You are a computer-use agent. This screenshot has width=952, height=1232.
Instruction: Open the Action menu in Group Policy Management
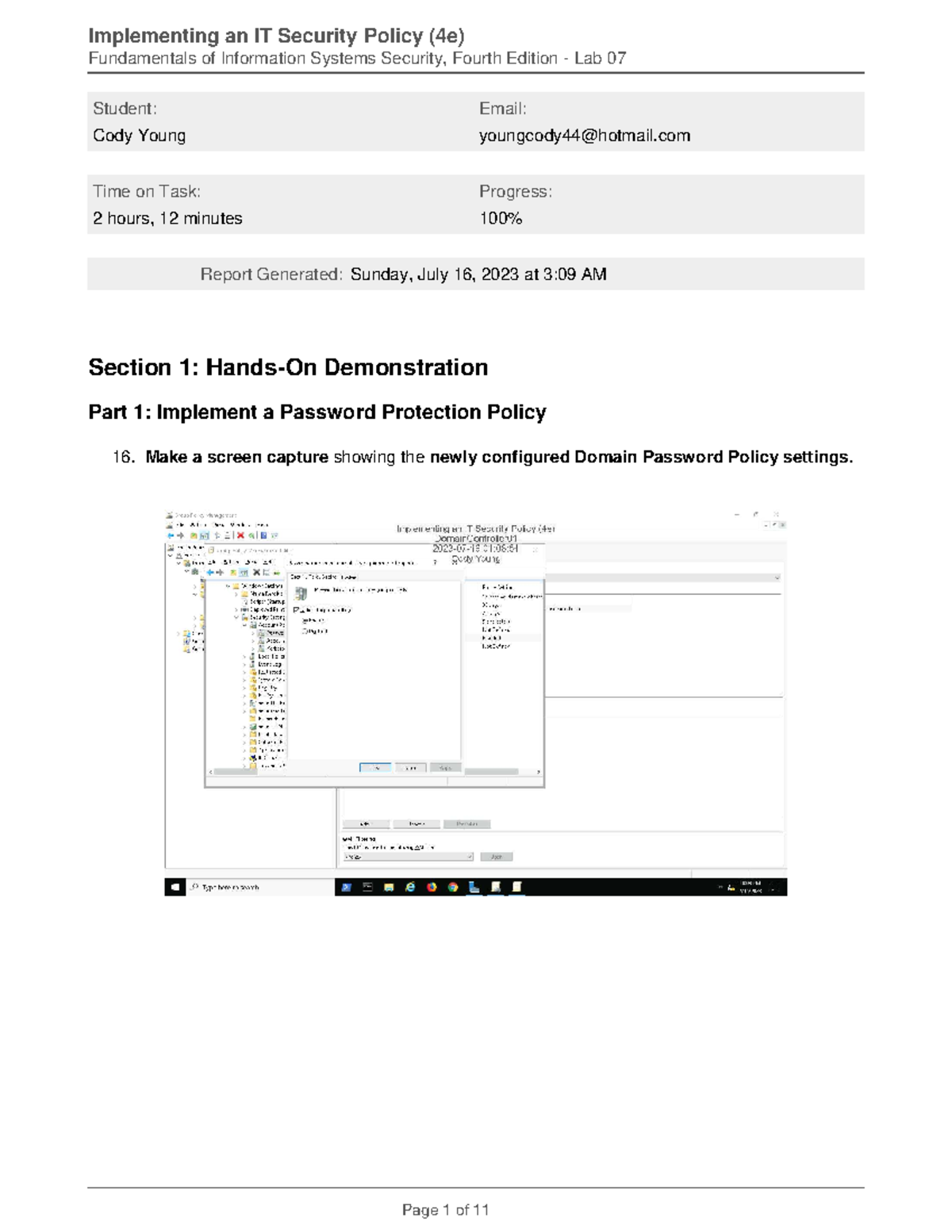193,524
